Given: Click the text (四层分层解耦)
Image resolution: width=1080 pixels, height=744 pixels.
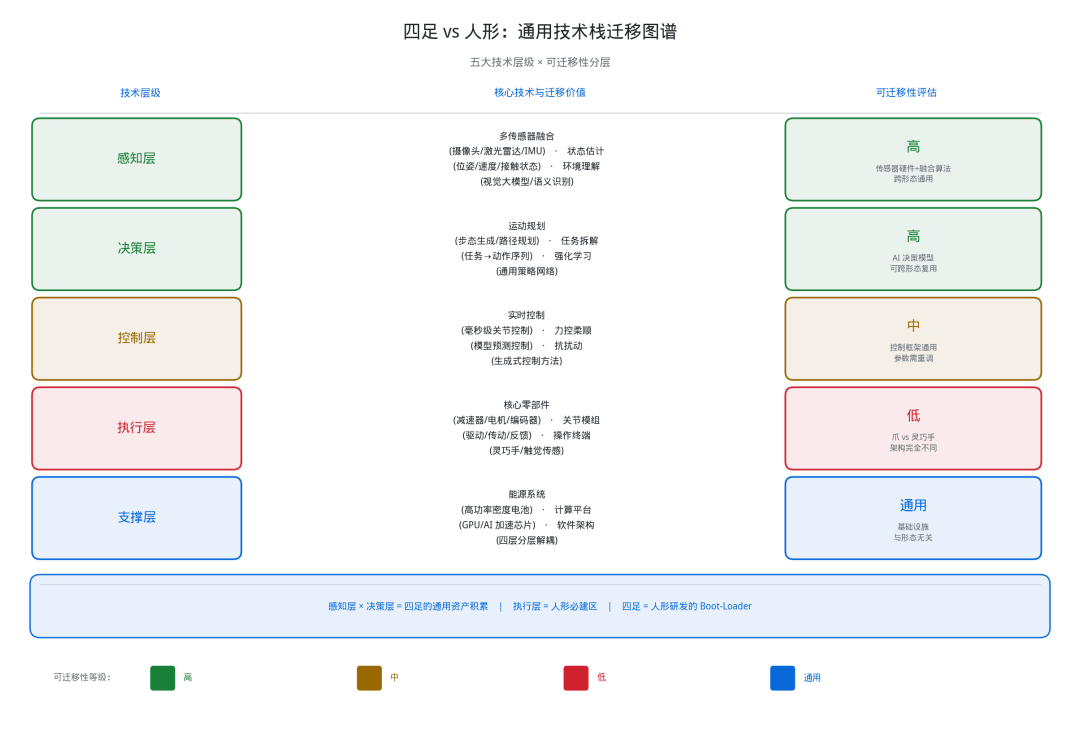Looking at the screenshot, I should coord(527,540).
